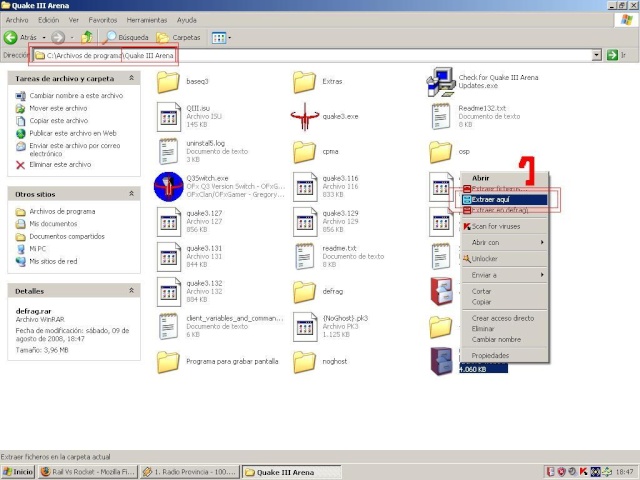This screenshot has width=640, height=480.
Task: Open Mis documentos link
Action: [53, 224]
